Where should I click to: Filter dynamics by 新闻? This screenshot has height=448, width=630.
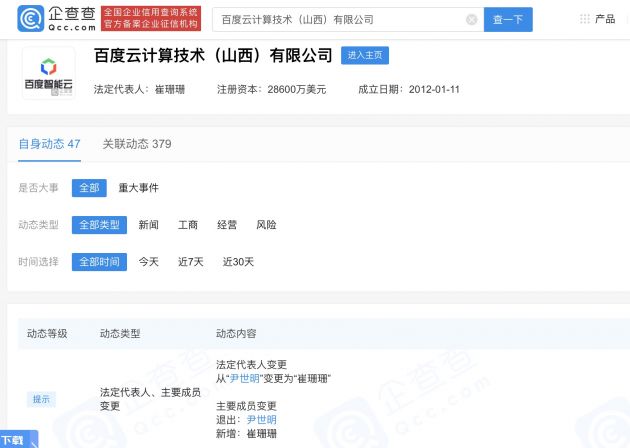click(x=148, y=225)
